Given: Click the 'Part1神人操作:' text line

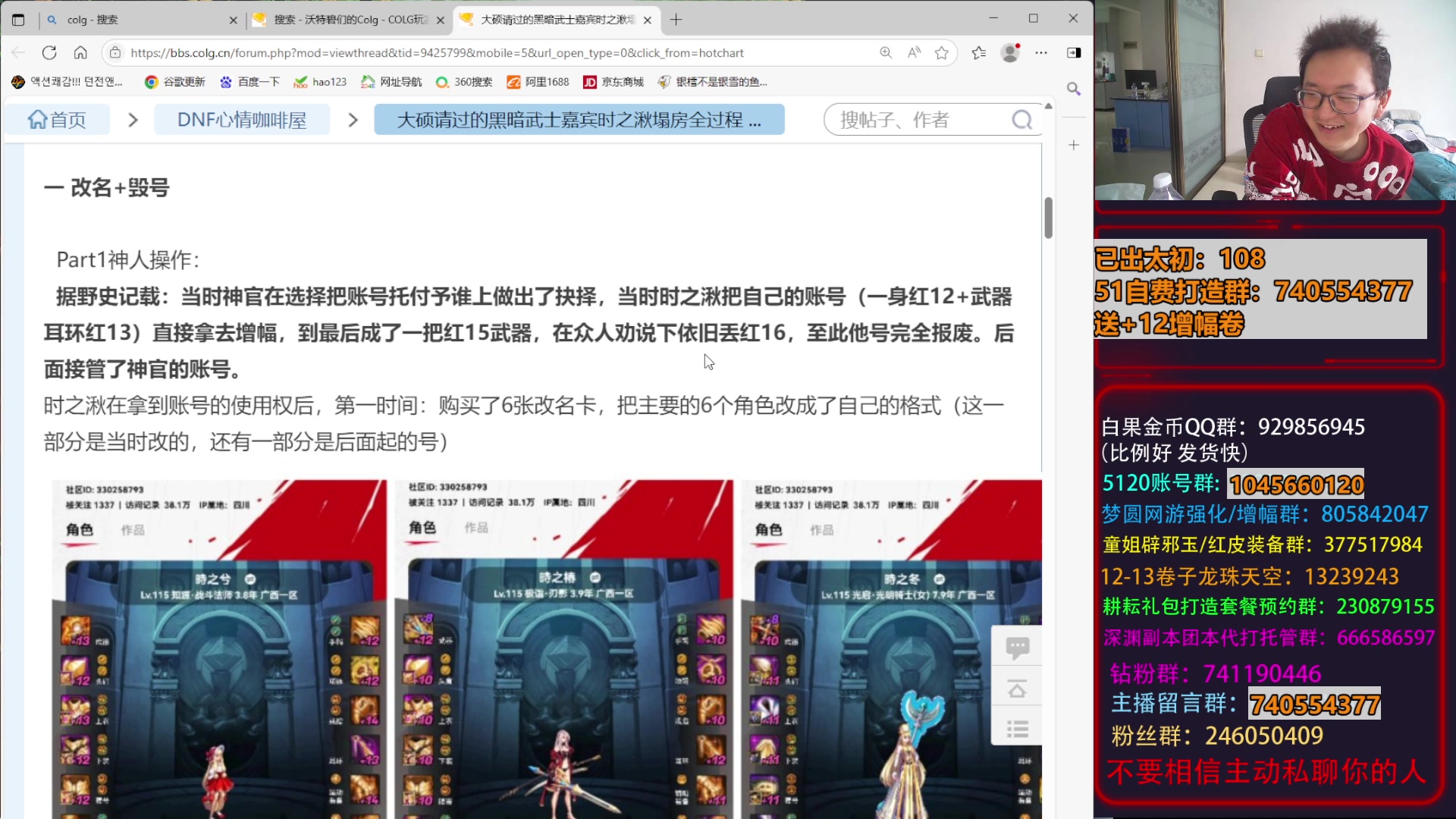Looking at the screenshot, I should pos(128,260).
